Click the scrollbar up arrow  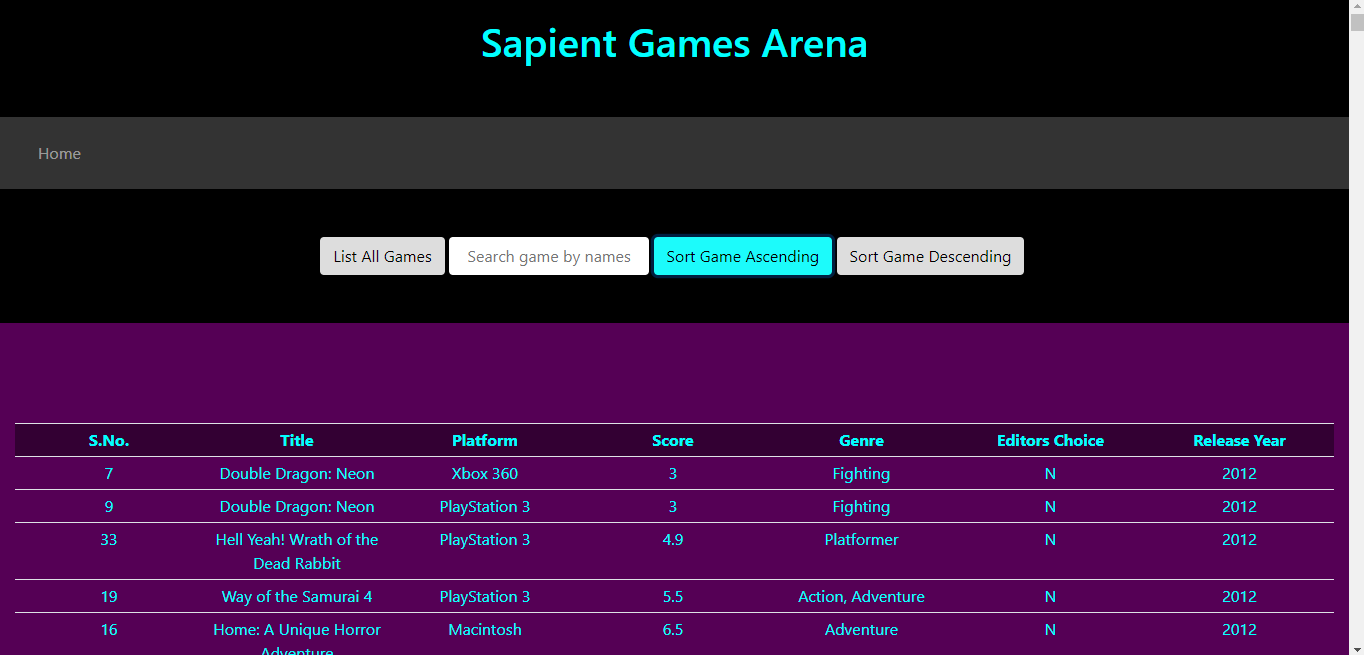1356,7
